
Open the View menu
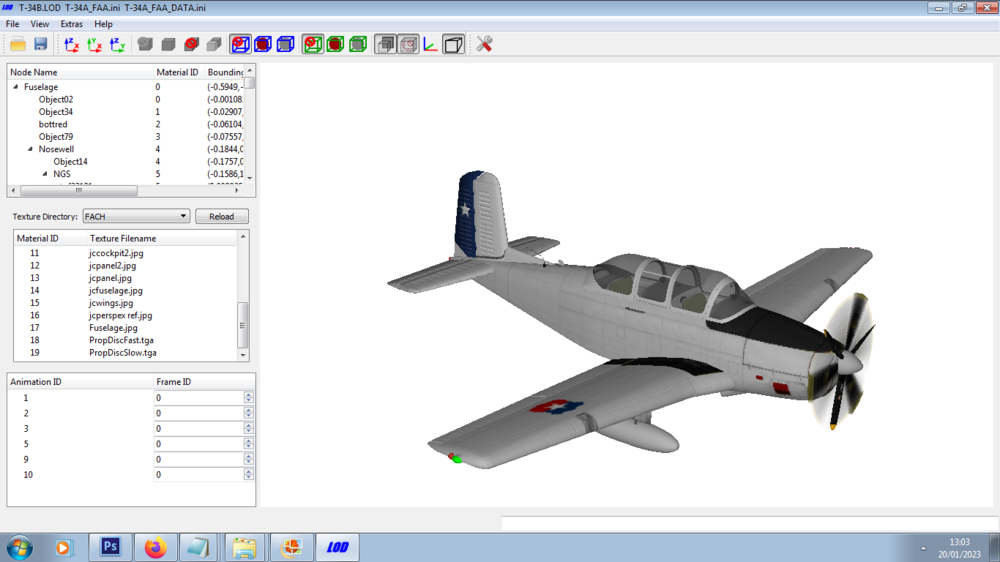click(x=40, y=24)
